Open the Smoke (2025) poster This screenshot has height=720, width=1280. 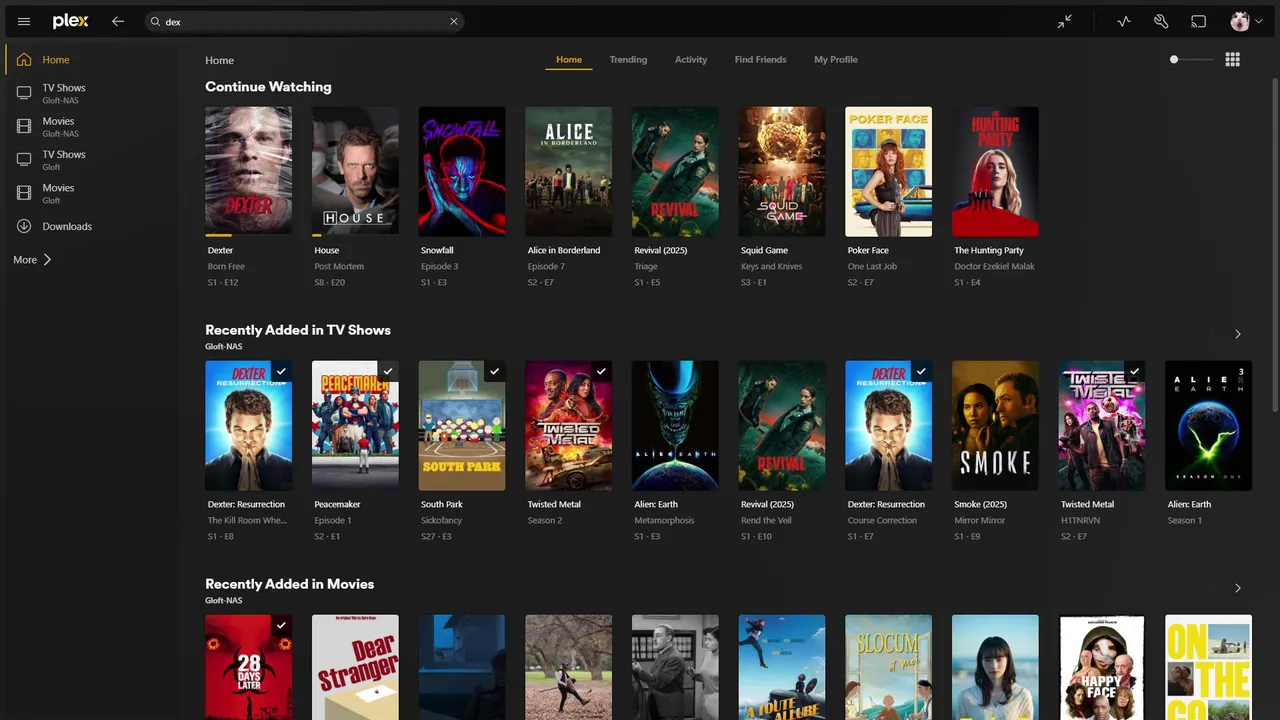pos(995,425)
